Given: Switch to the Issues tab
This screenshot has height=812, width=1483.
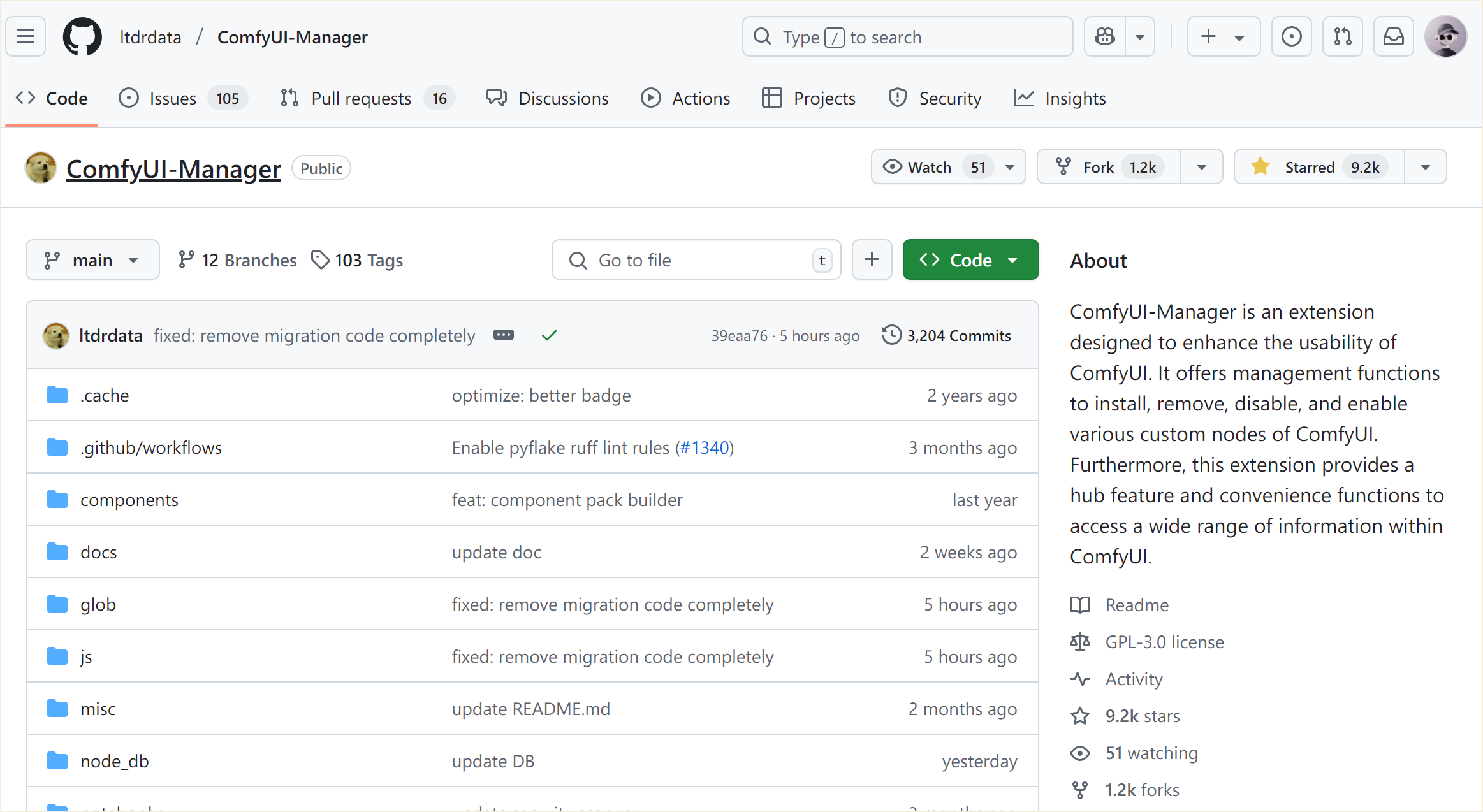Looking at the screenshot, I should 183,98.
